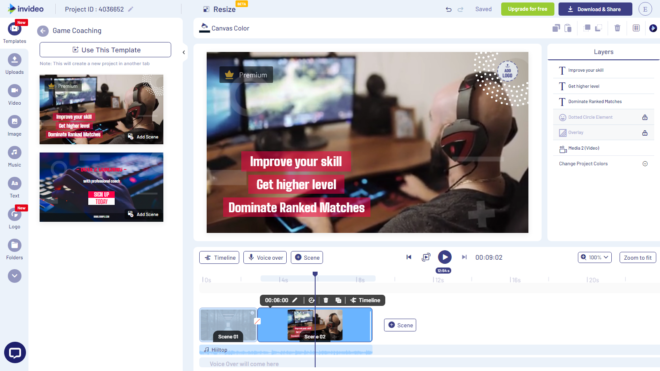Image resolution: width=660 pixels, height=371 pixels.
Task: Skip to next scene
Action: click(464, 257)
